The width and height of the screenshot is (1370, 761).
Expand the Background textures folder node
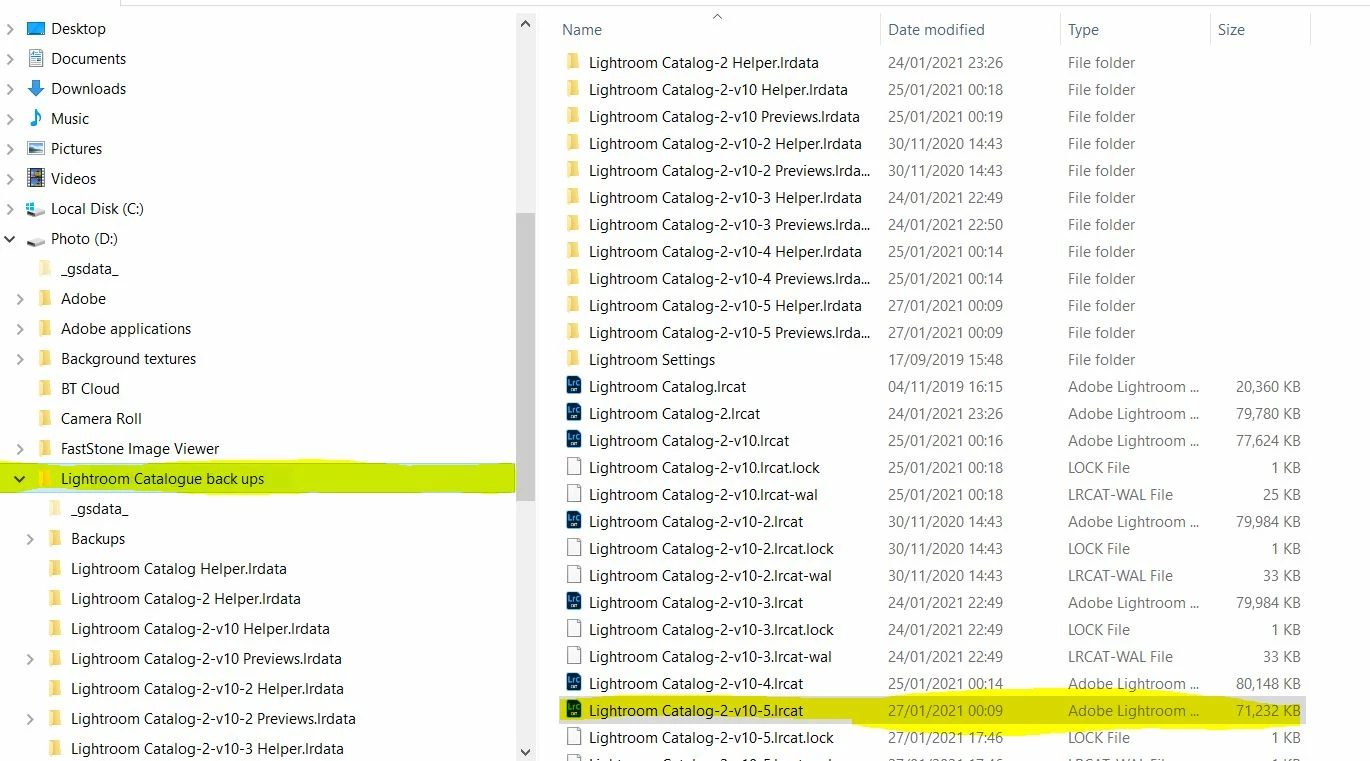pos(20,359)
